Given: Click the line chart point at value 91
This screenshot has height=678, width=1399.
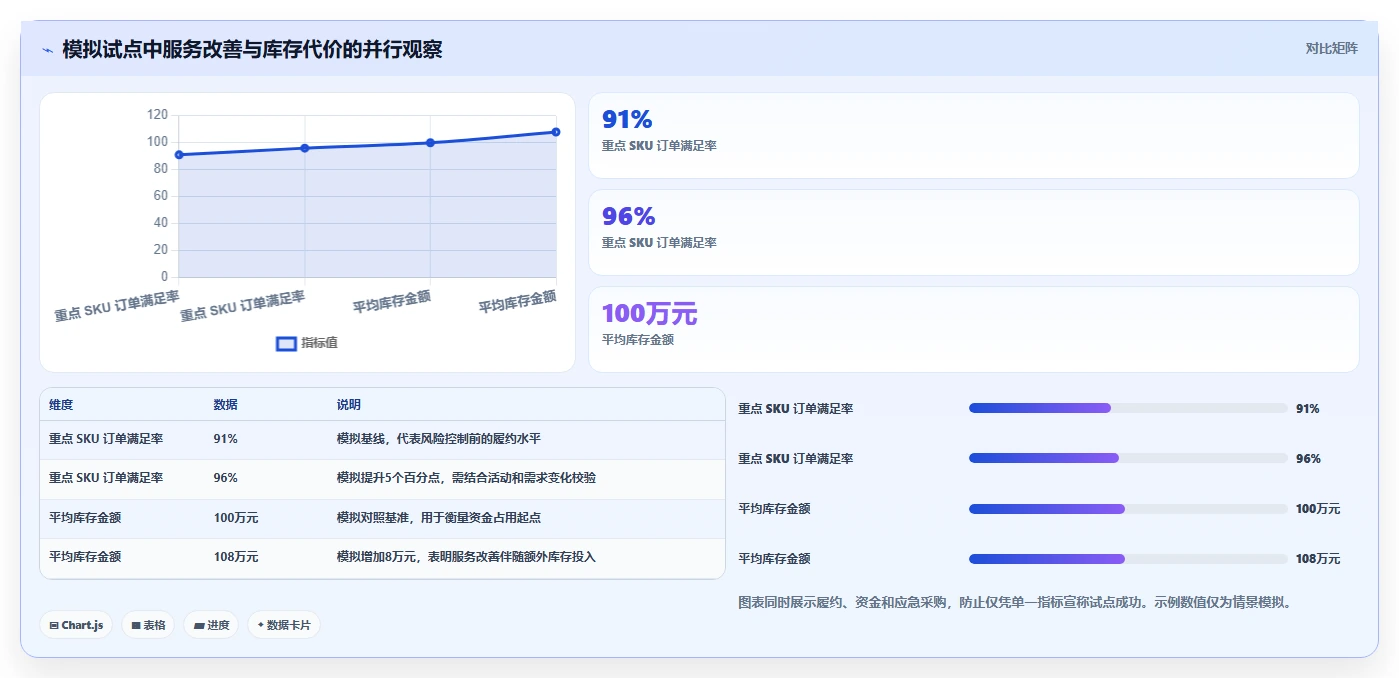Looking at the screenshot, I should click(x=179, y=155).
